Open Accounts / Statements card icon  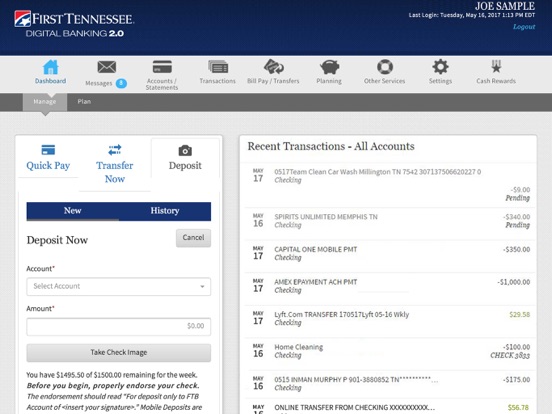[162, 67]
